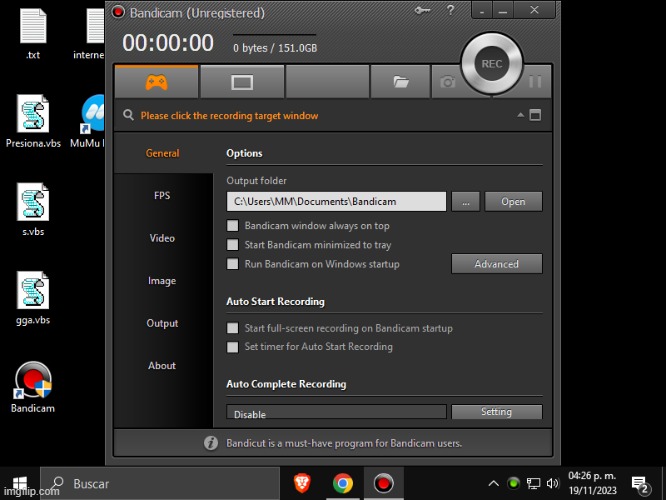The width and height of the screenshot is (666, 500).
Task: Click the Please click the recording target window text
Action: pyautogui.click(x=229, y=116)
